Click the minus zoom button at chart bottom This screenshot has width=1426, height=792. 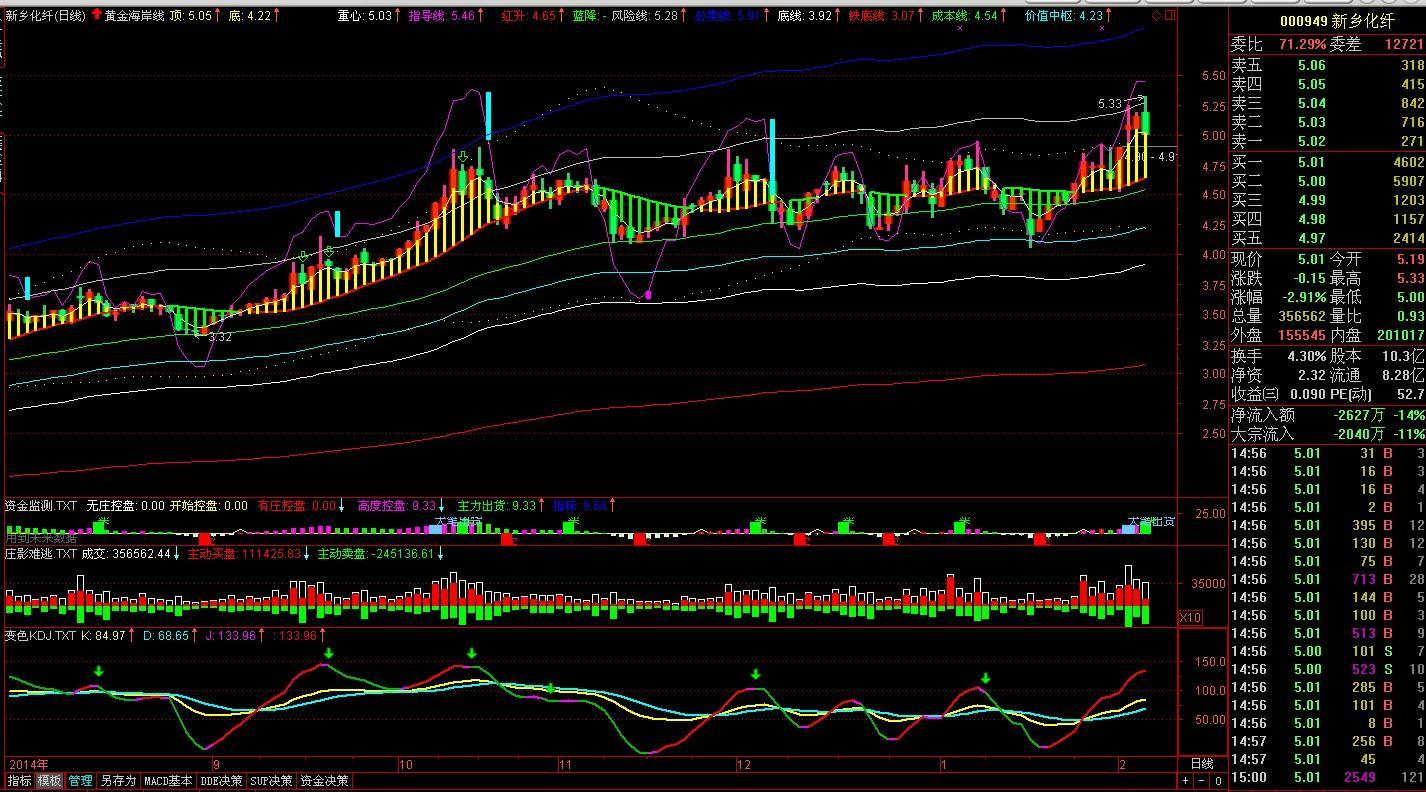tap(1202, 781)
